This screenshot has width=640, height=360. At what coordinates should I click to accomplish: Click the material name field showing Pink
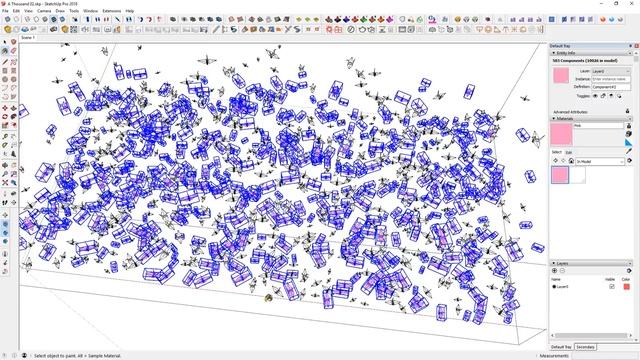598,126
